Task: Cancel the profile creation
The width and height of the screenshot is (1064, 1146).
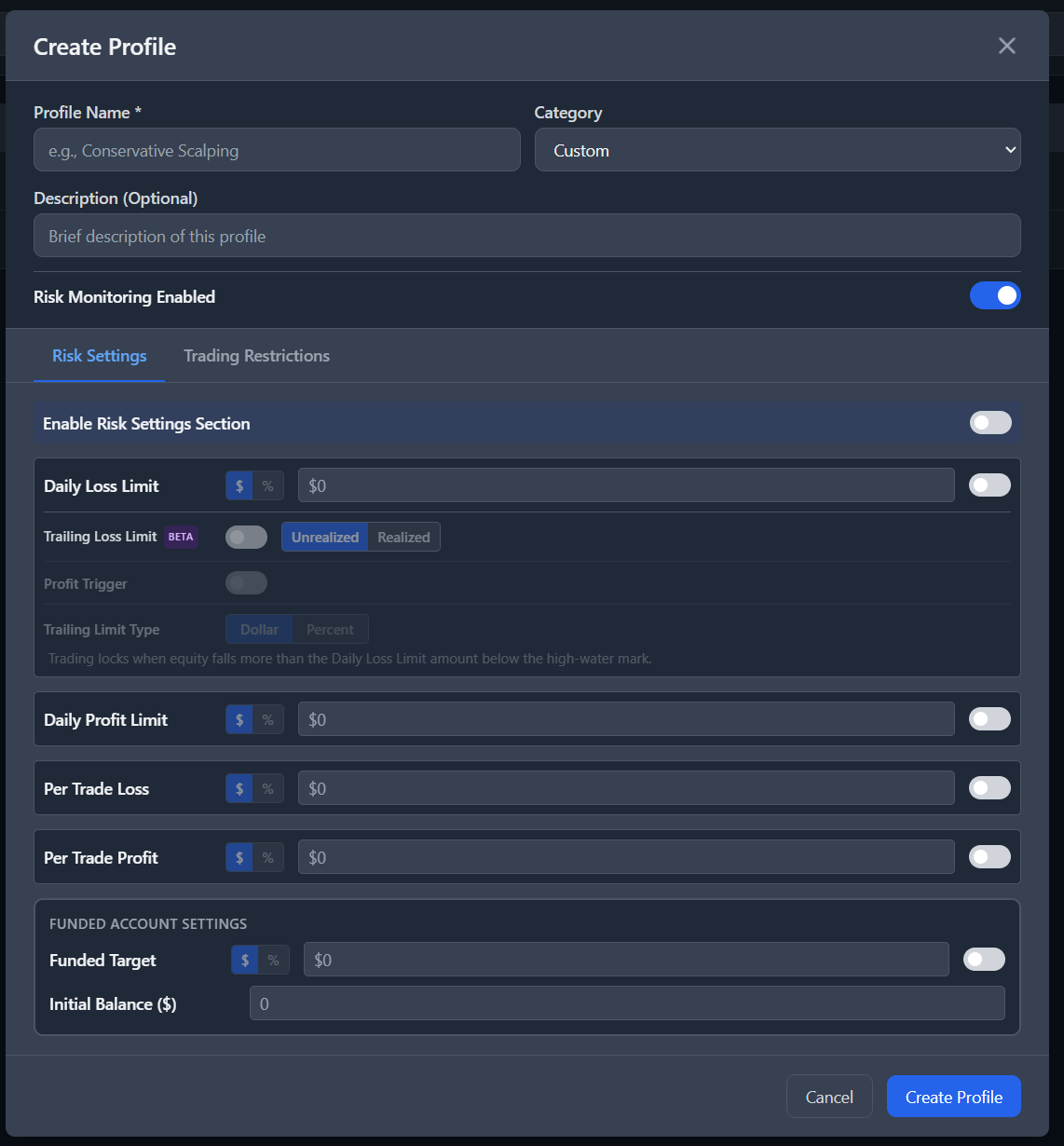Action: 829,1097
